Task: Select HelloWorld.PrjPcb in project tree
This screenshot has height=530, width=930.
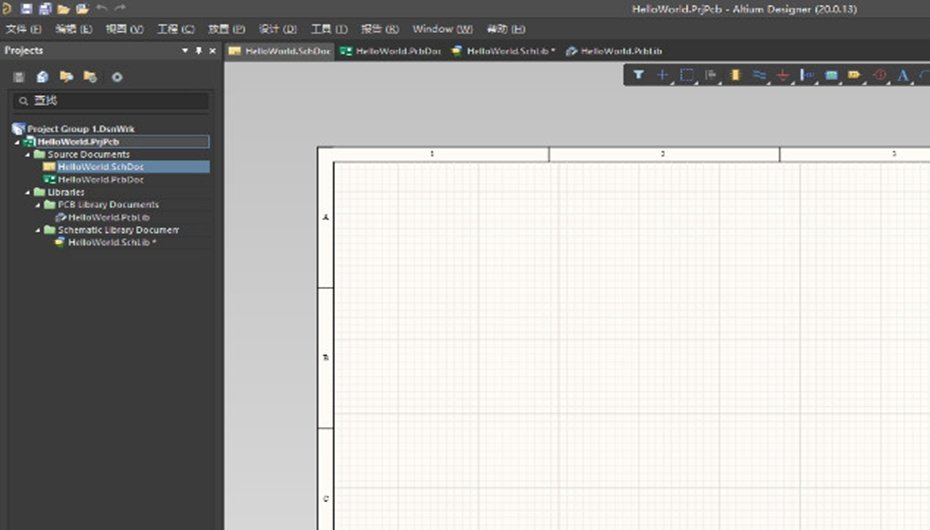Action: click(x=78, y=142)
